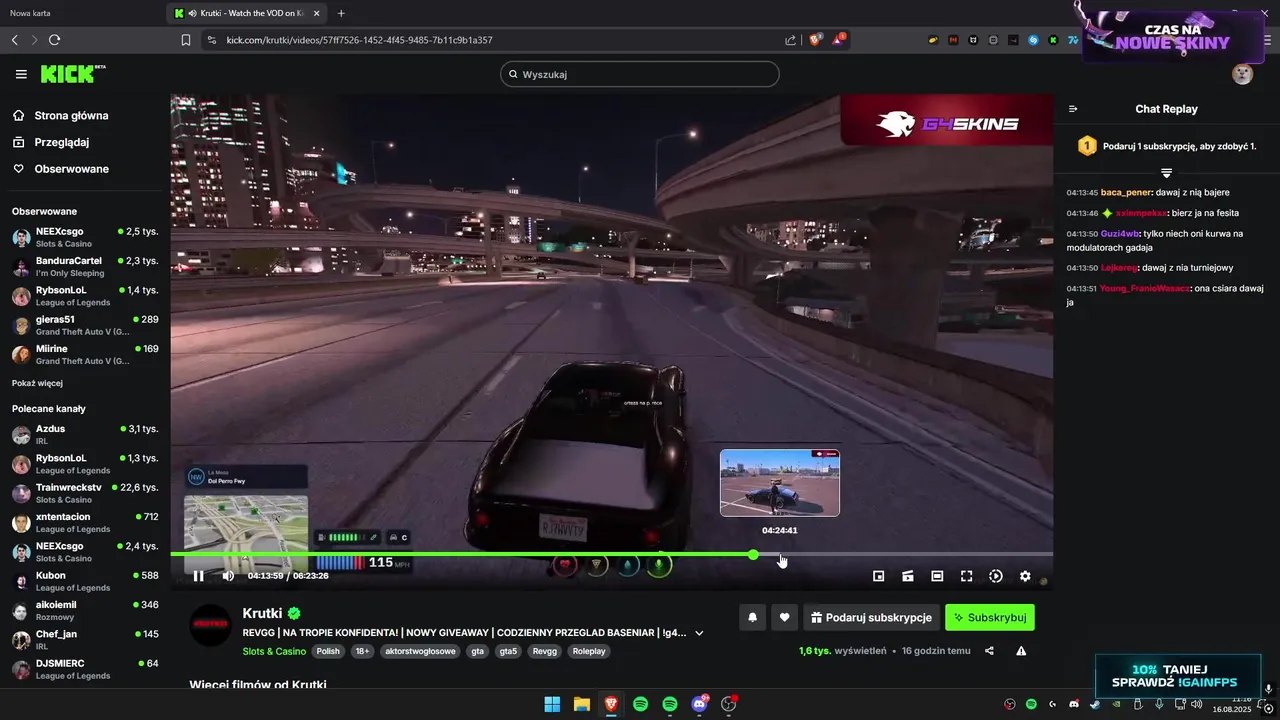Screen dimensions: 1280x720
Task: Enter fullscreen mode in the player
Action: pos(967,576)
